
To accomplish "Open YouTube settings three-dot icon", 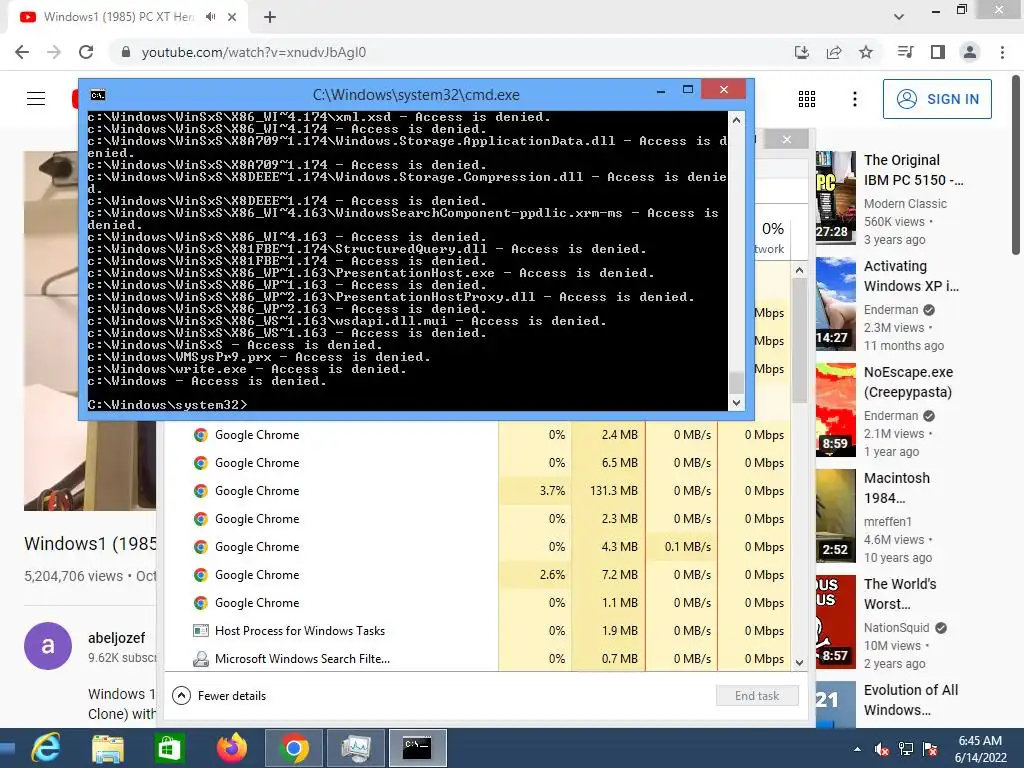I will [855, 99].
